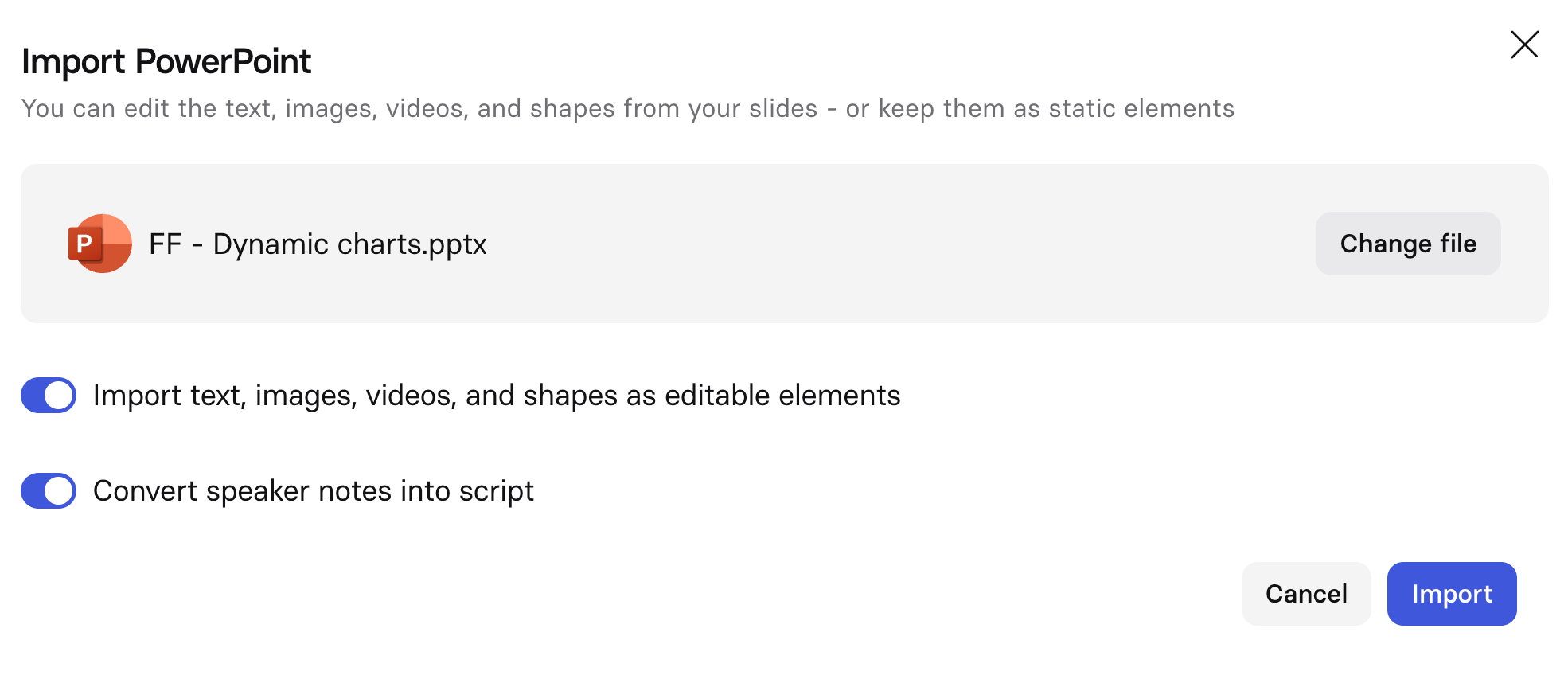The height and width of the screenshot is (679, 1568).
Task: Click the PowerPoint file icon
Action: click(100, 244)
